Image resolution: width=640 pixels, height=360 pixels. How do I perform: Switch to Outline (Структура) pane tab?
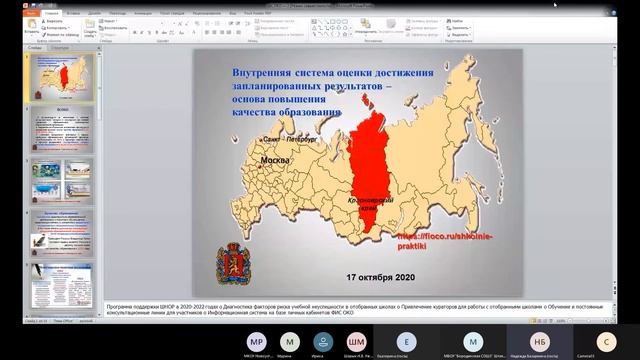[60, 48]
